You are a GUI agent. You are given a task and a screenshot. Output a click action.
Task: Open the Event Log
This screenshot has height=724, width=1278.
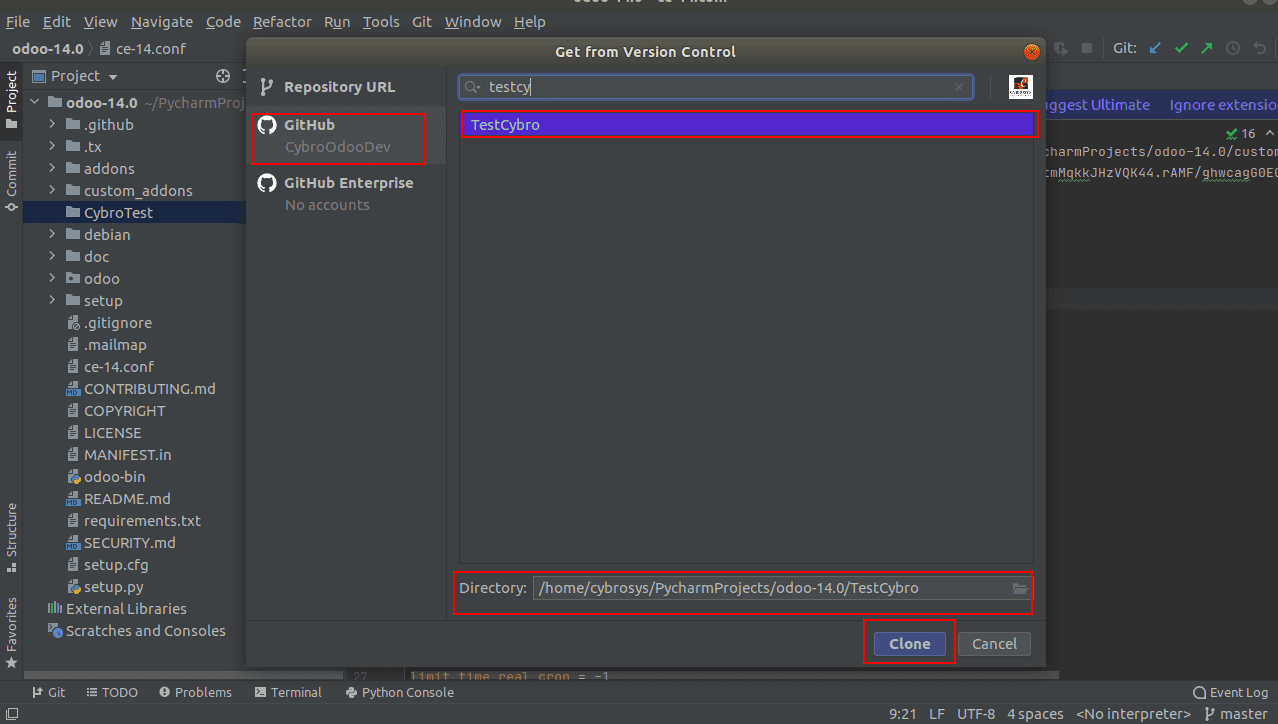[x=1231, y=692]
